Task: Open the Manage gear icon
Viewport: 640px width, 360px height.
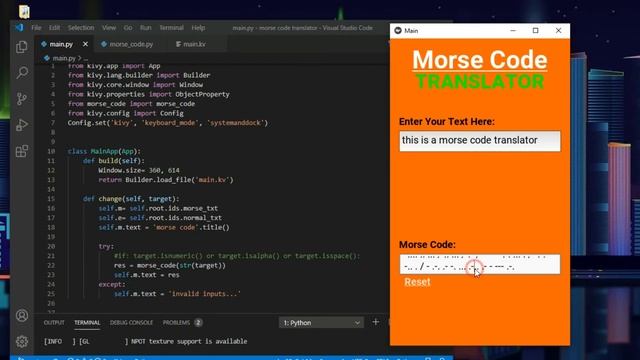Action: (x=22, y=341)
